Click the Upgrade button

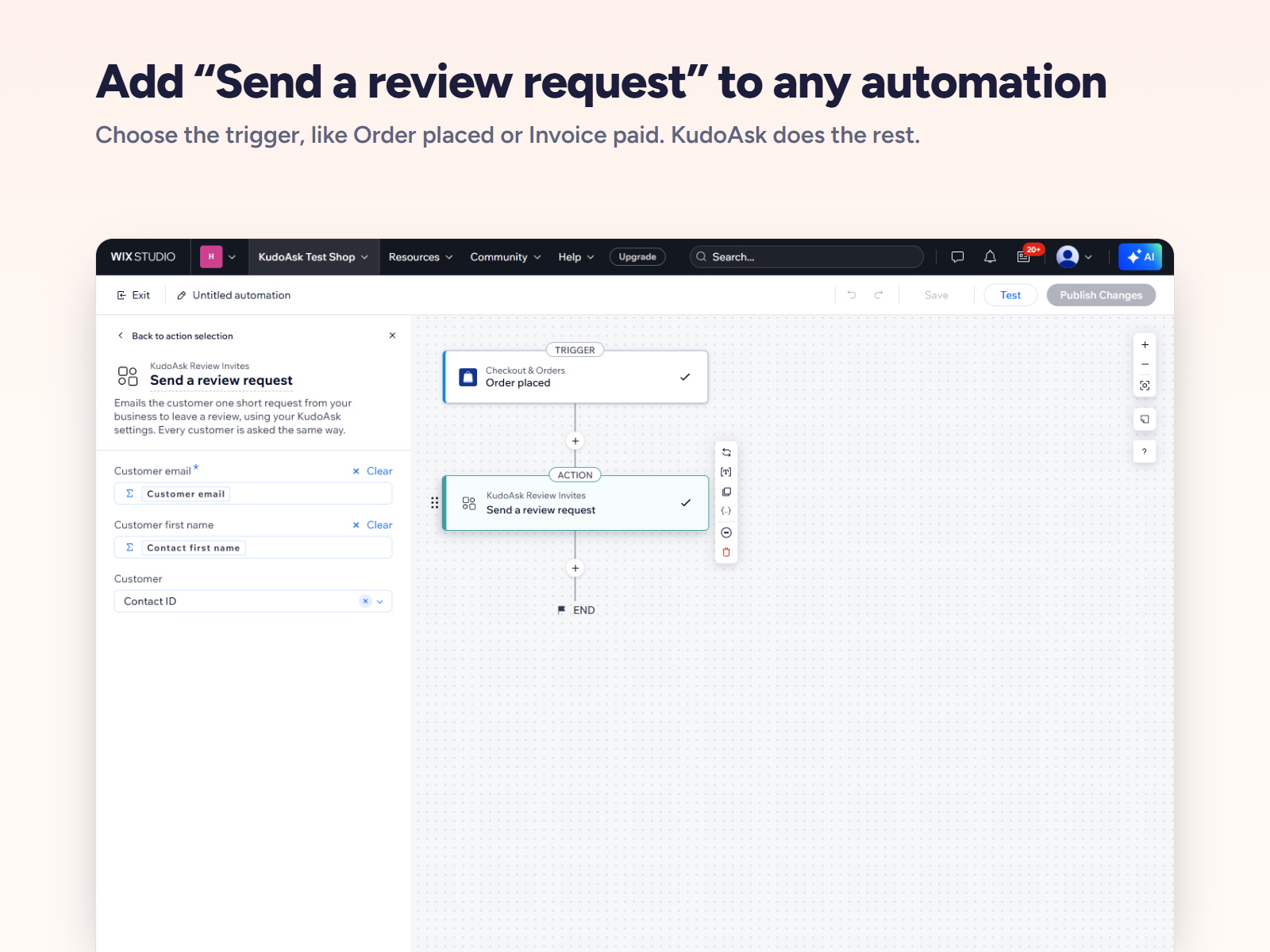[x=637, y=257]
